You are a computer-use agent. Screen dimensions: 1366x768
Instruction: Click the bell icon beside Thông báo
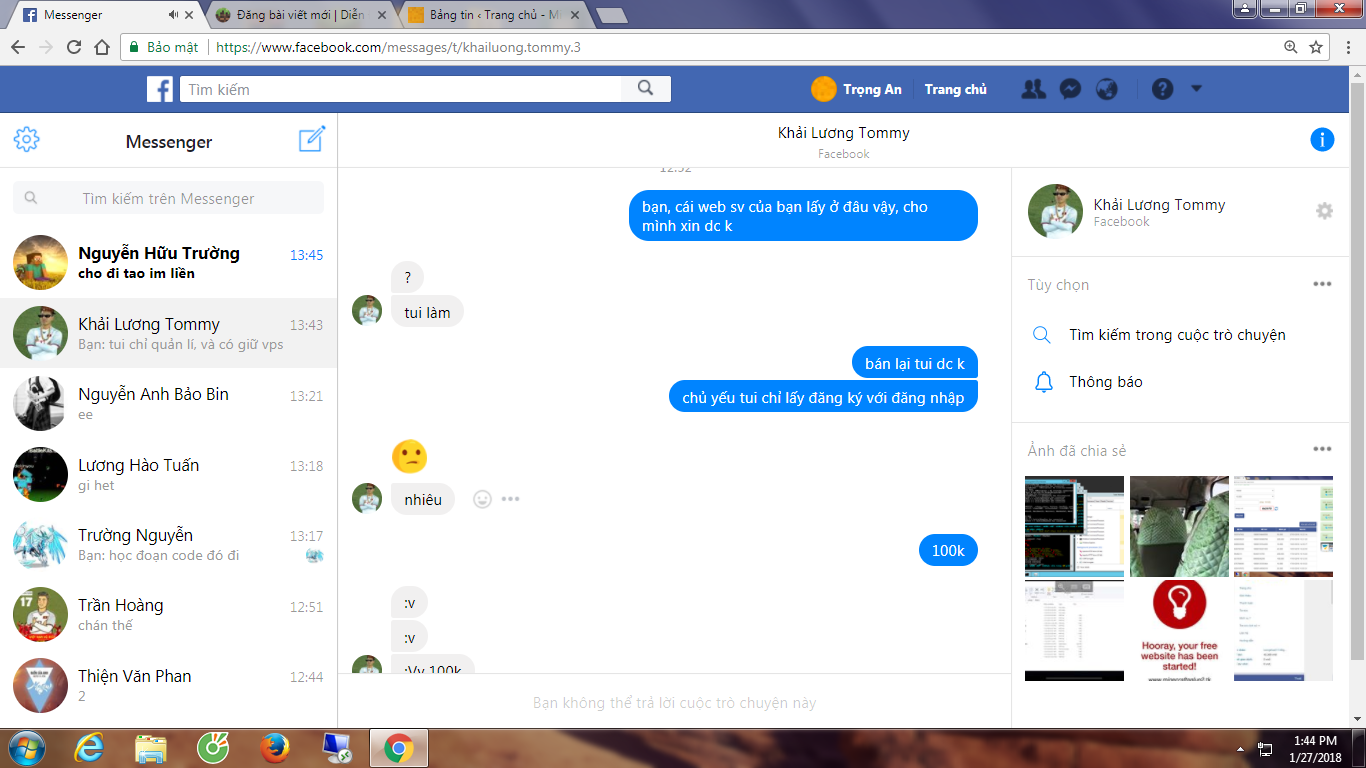[1043, 382]
